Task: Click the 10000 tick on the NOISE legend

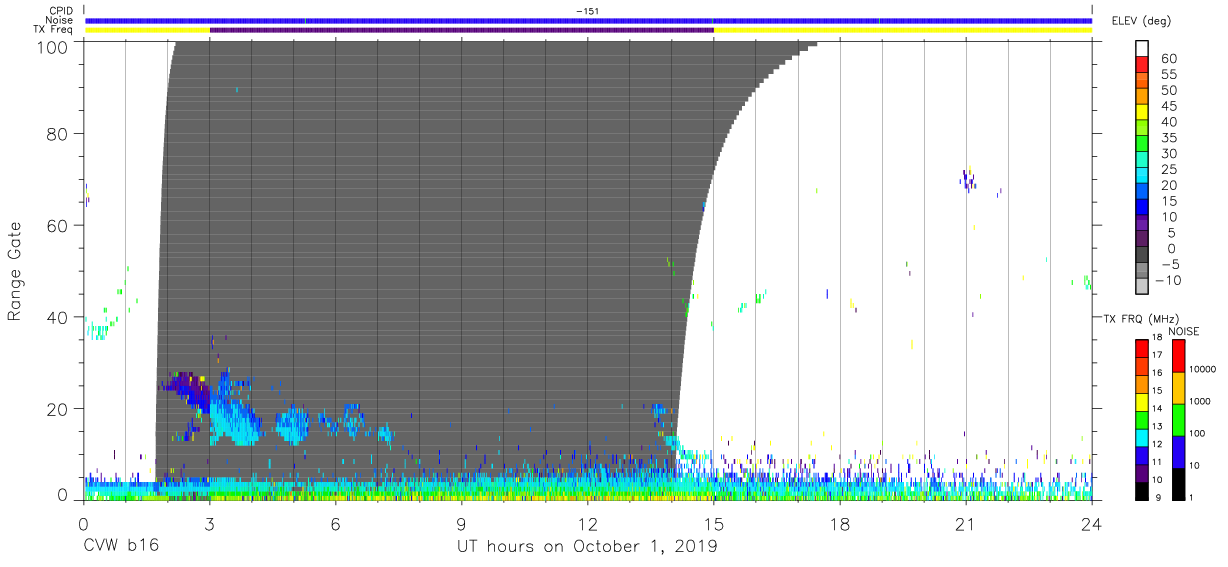Action: (1203, 369)
